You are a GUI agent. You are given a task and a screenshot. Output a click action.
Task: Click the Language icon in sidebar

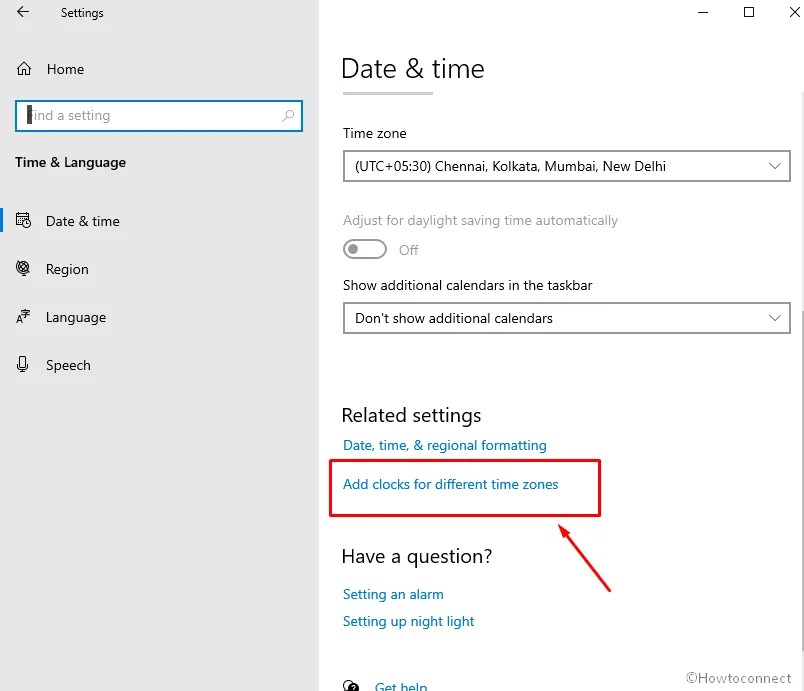pyautogui.click(x=22, y=317)
